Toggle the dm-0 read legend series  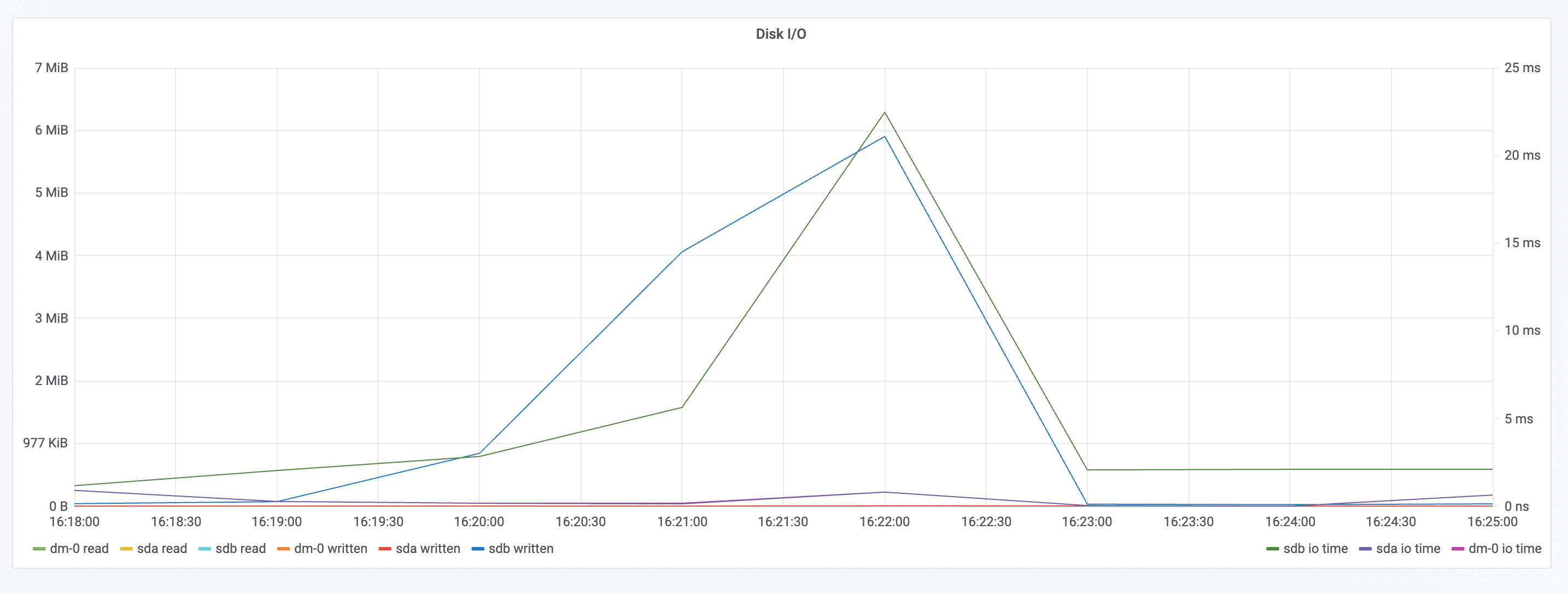coord(79,549)
